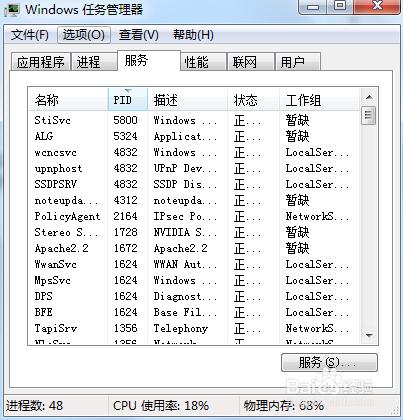Select the PolicyAgent service row
Viewport: 403px width, 420px height.
tap(194, 216)
